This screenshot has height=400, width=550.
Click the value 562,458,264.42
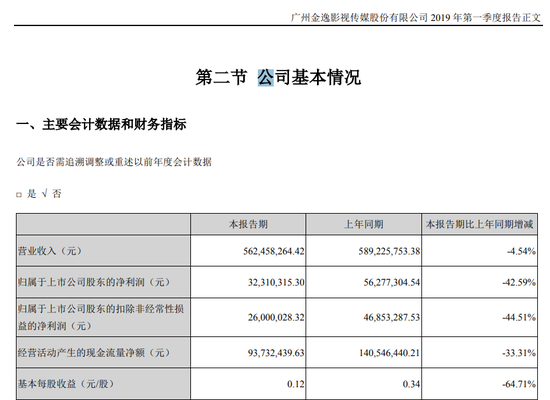click(274, 251)
